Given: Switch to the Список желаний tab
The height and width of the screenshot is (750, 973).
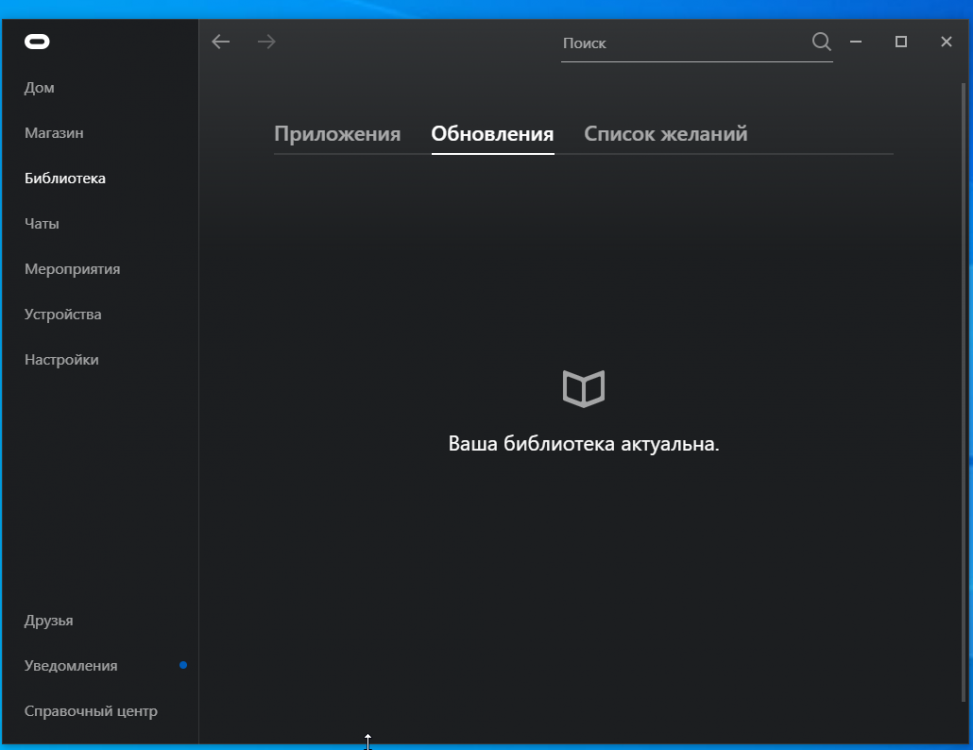Looking at the screenshot, I should click(666, 134).
